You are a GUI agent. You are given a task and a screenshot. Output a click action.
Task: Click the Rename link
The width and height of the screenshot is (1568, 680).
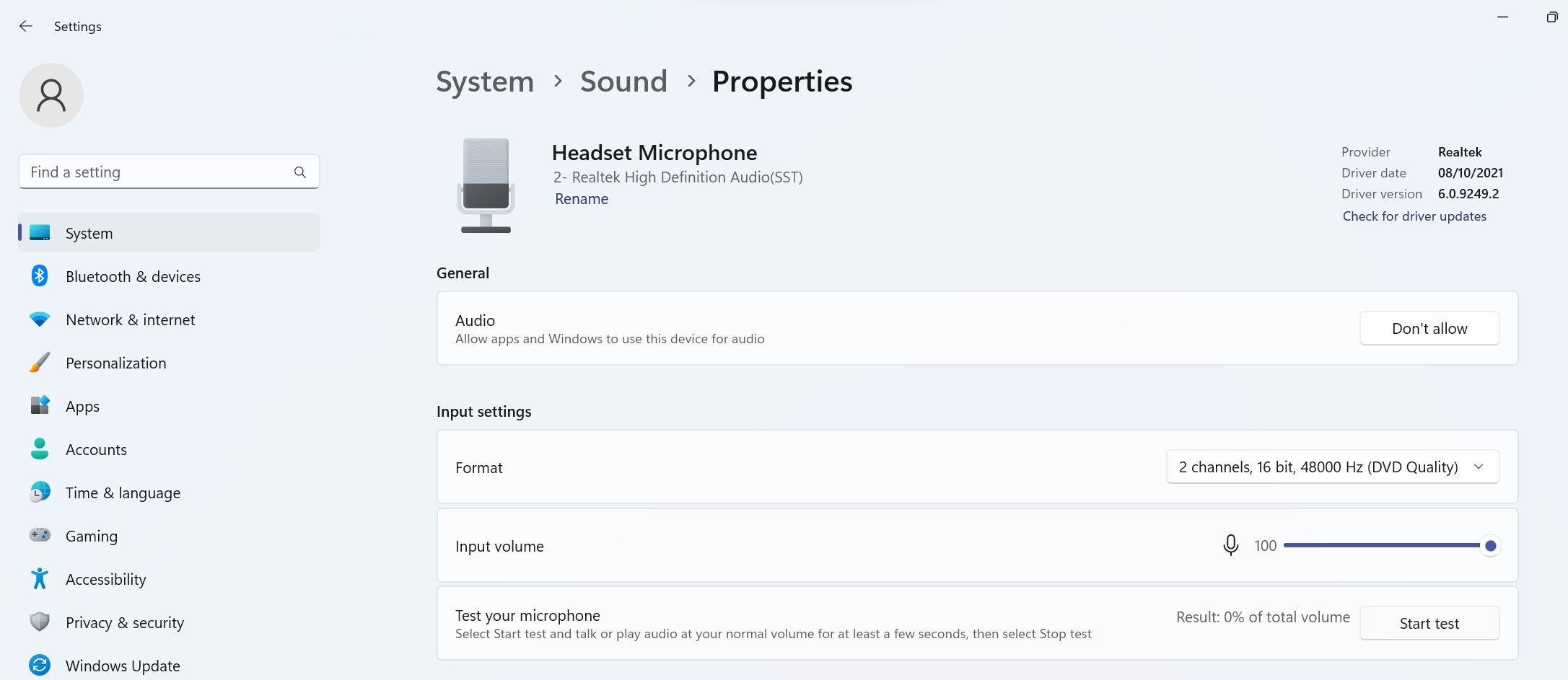coord(582,199)
